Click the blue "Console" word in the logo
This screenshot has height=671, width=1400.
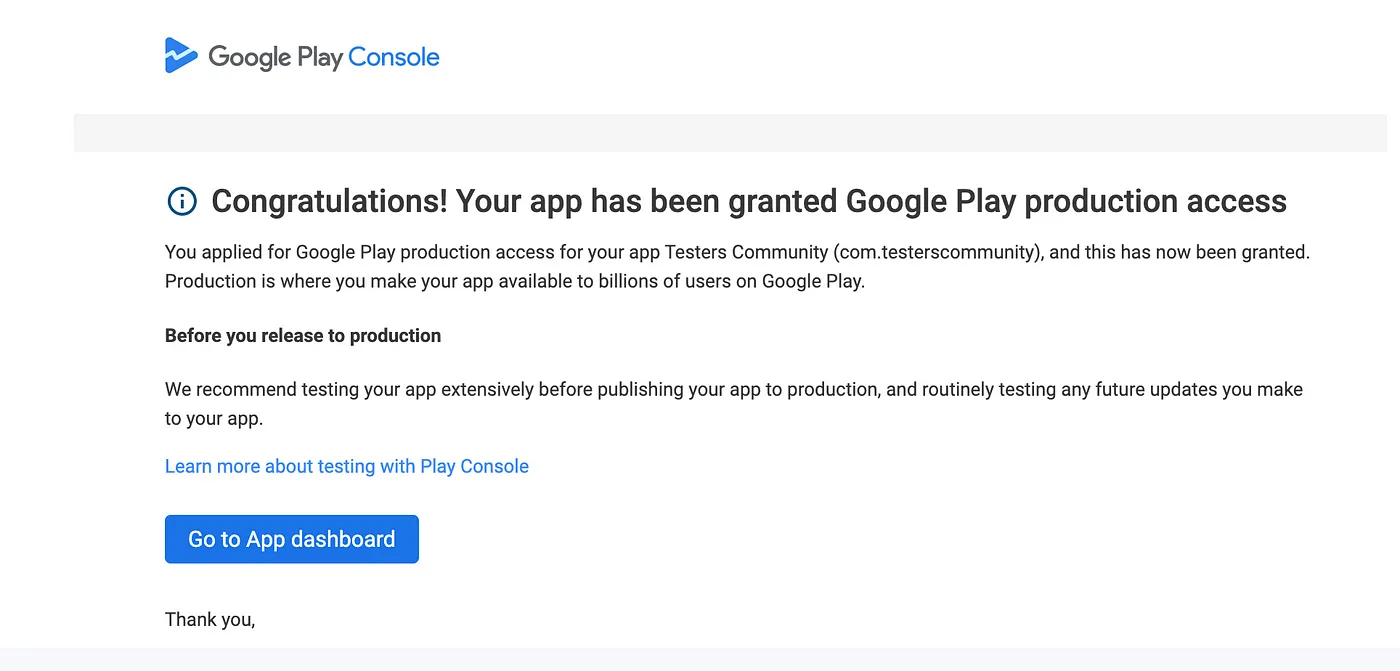point(394,57)
